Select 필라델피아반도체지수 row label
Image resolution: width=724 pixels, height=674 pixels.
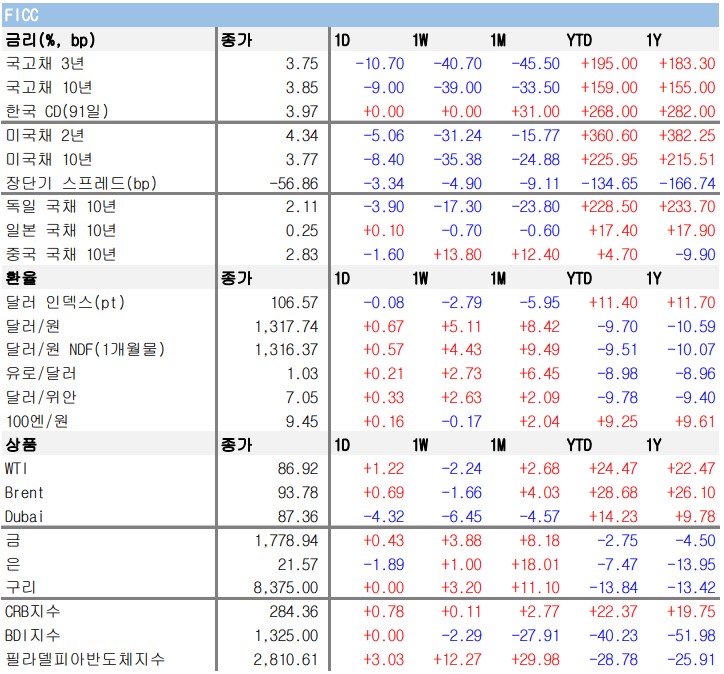click(x=85, y=660)
